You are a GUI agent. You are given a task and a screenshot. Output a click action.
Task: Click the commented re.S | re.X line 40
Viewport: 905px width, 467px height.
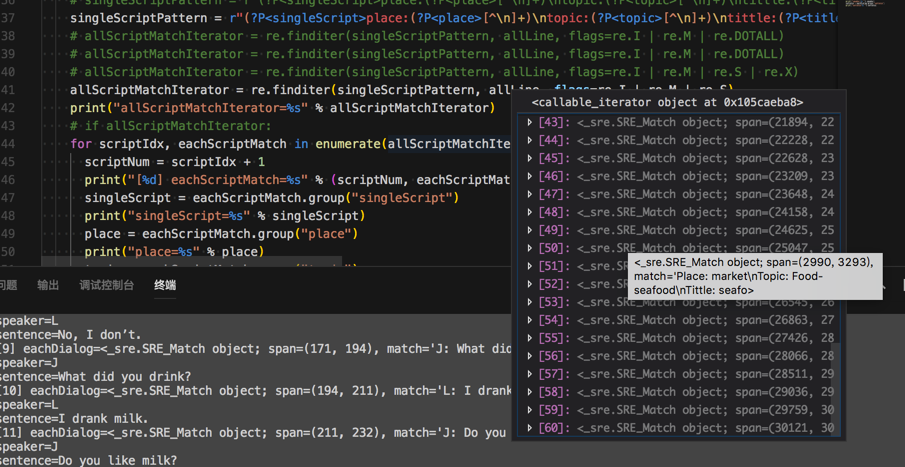pos(434,72)
